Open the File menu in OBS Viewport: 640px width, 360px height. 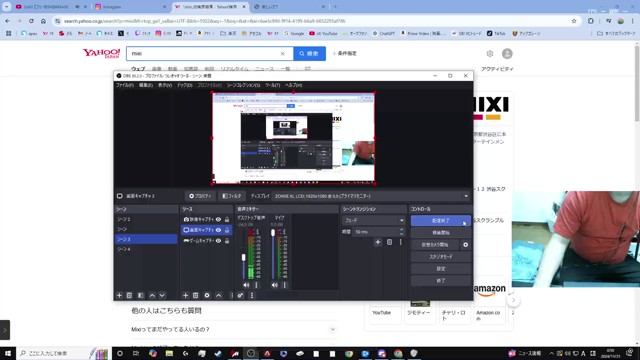click(x=124, y=85)
